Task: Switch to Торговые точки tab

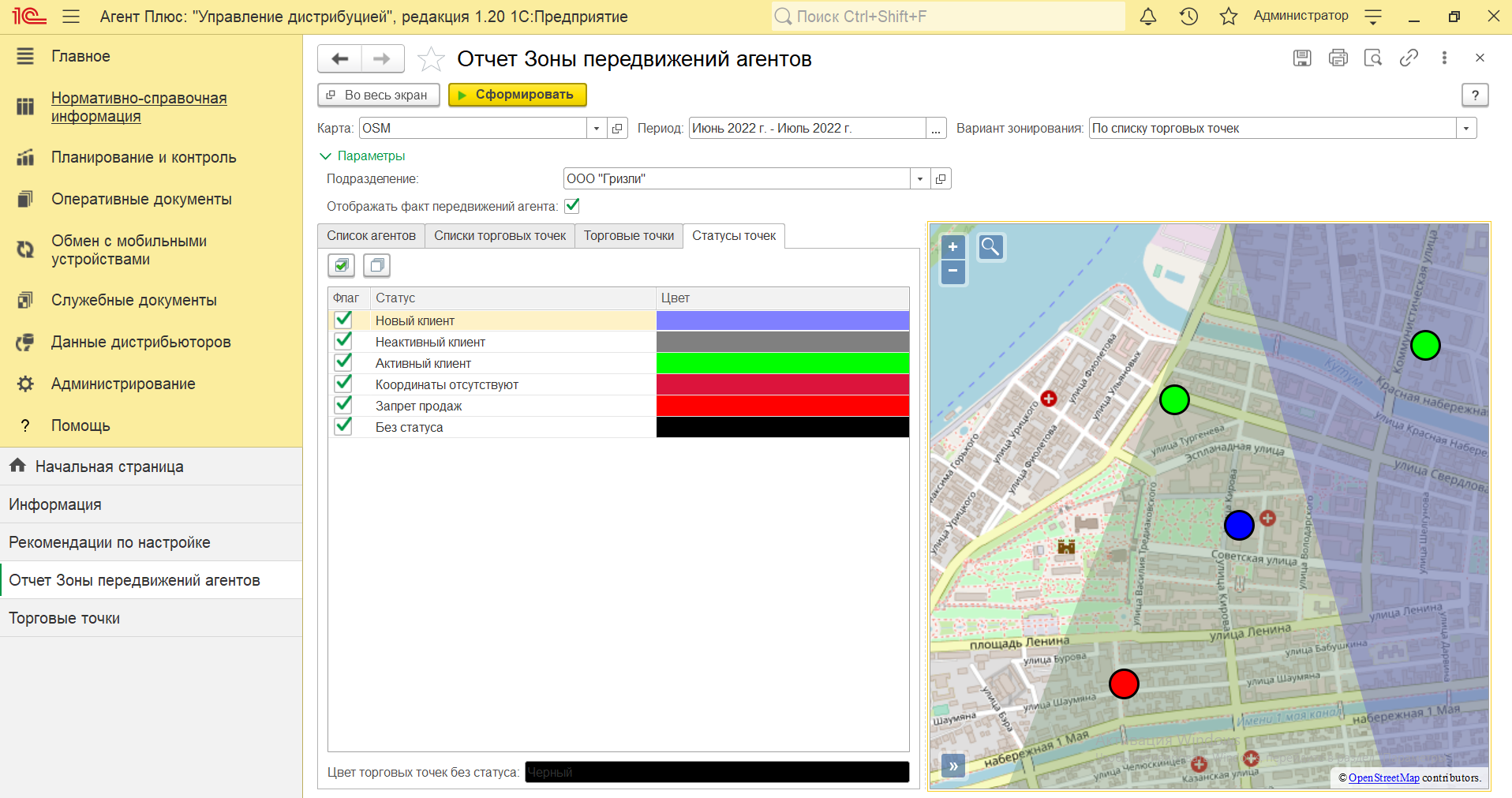Action: click(629, 236)
